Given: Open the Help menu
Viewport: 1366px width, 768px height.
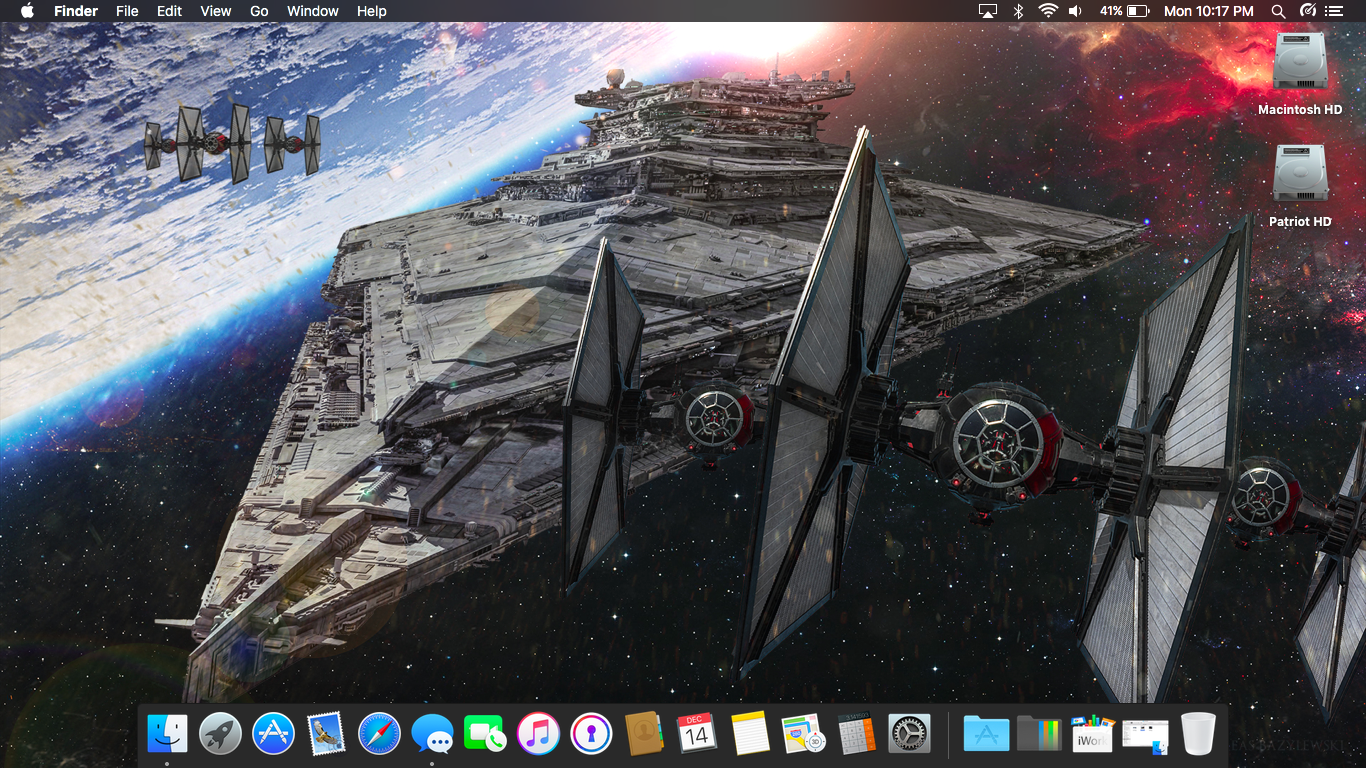Looking at the screenshot, I should (x=372, y=11).
